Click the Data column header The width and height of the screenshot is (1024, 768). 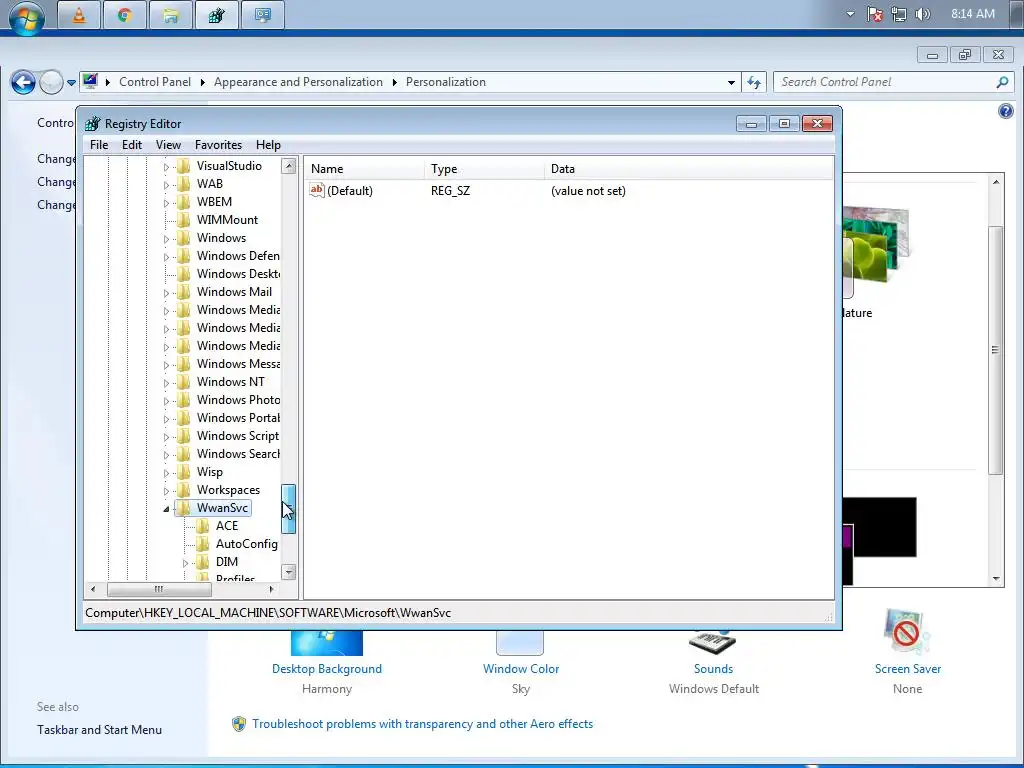click(688, 169)
